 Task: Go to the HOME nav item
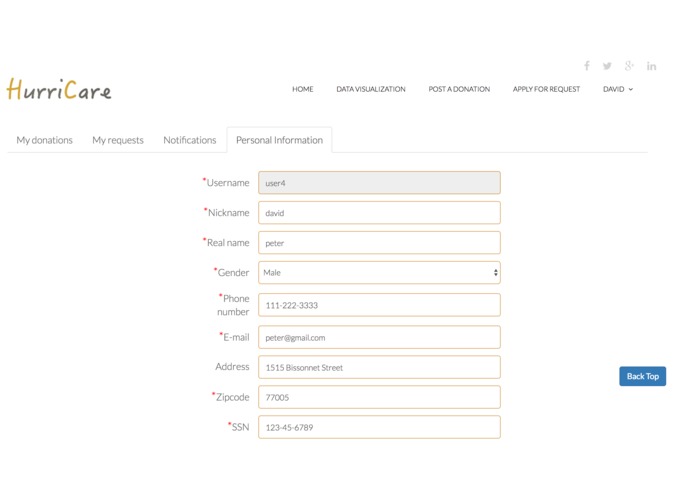click(303, 89)
